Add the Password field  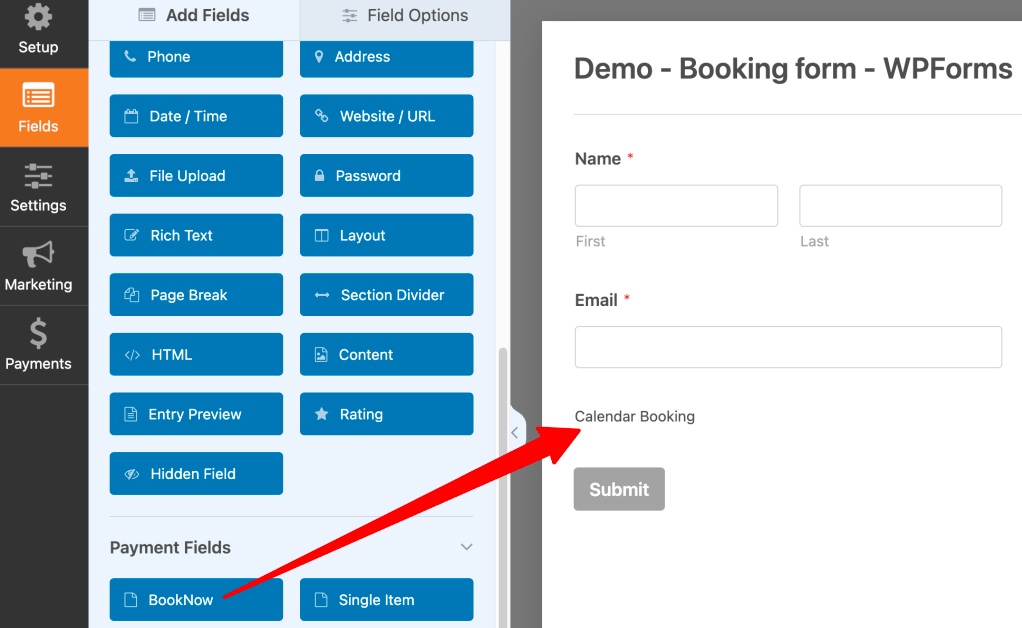(x=387, y=176)
